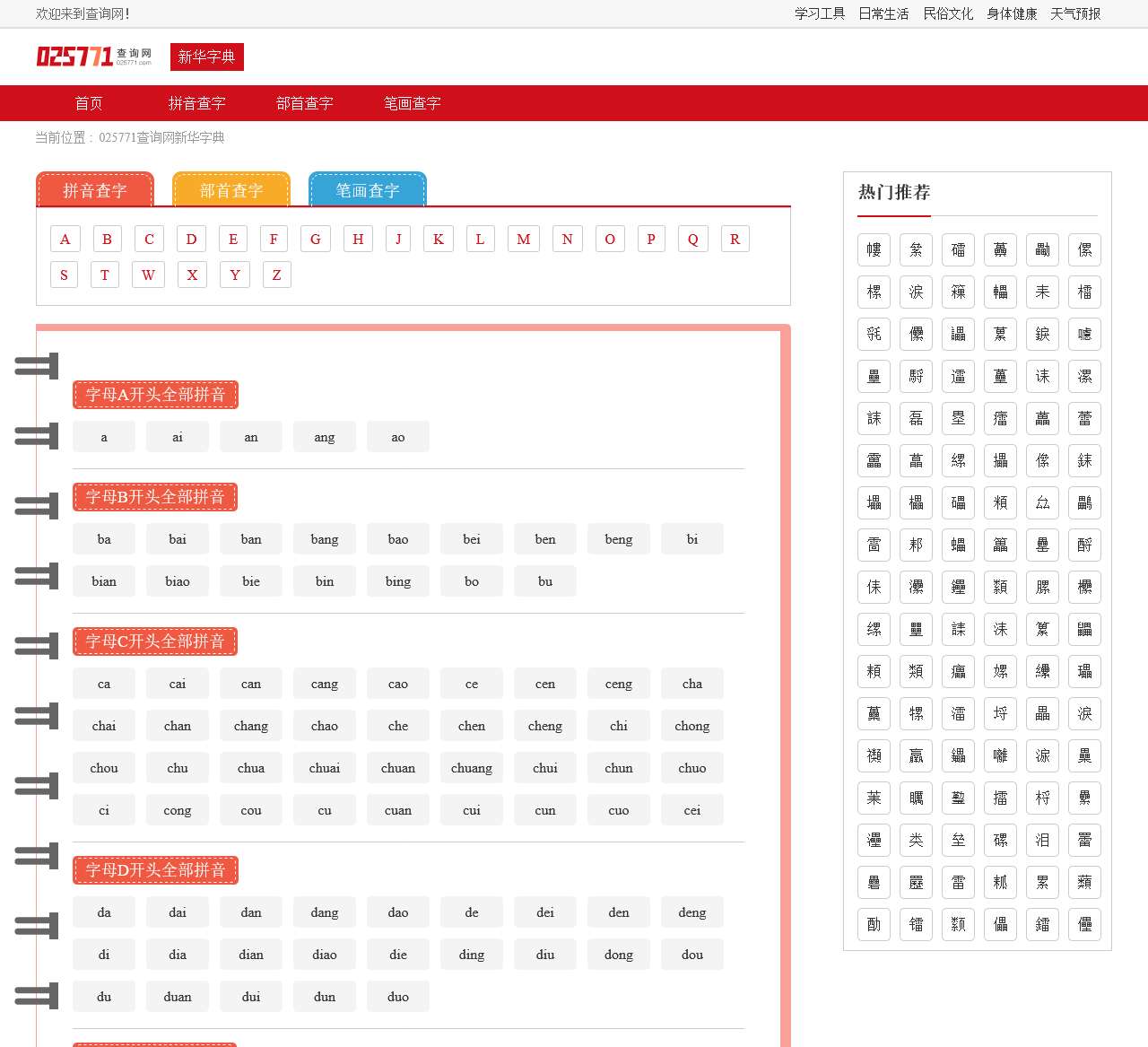Select the red 拼音查字 tab
The height and width of the screenshot is (1047, 1148).
94,190
